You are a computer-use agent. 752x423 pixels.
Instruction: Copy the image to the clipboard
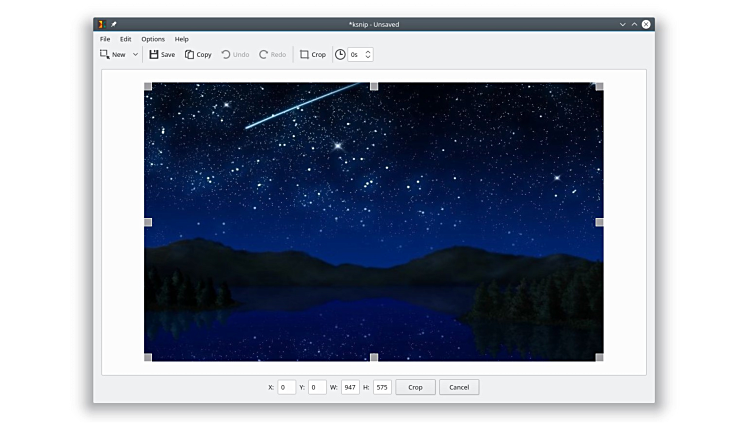tap(198, 54)
